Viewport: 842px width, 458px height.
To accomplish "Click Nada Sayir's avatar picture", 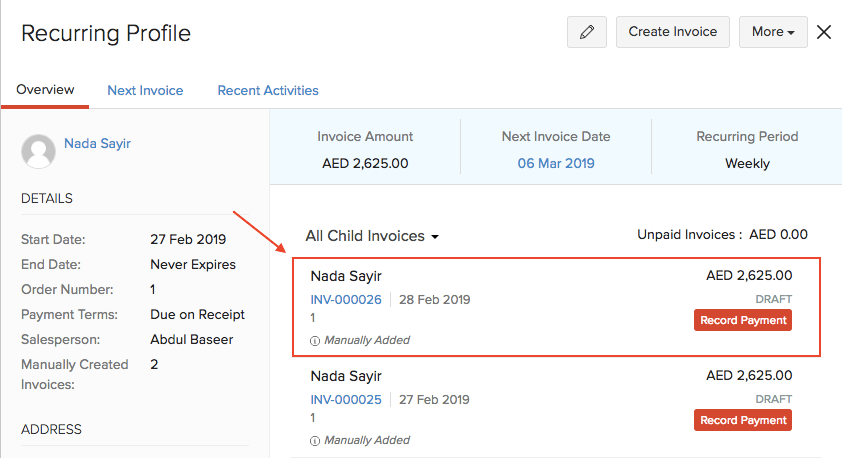I will click(38, 151).
